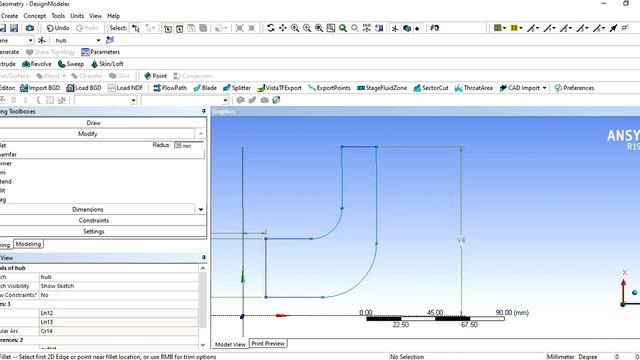Click the ThroatArea tool
This screenshot has width=640, height=360.
tap(474, 88)
